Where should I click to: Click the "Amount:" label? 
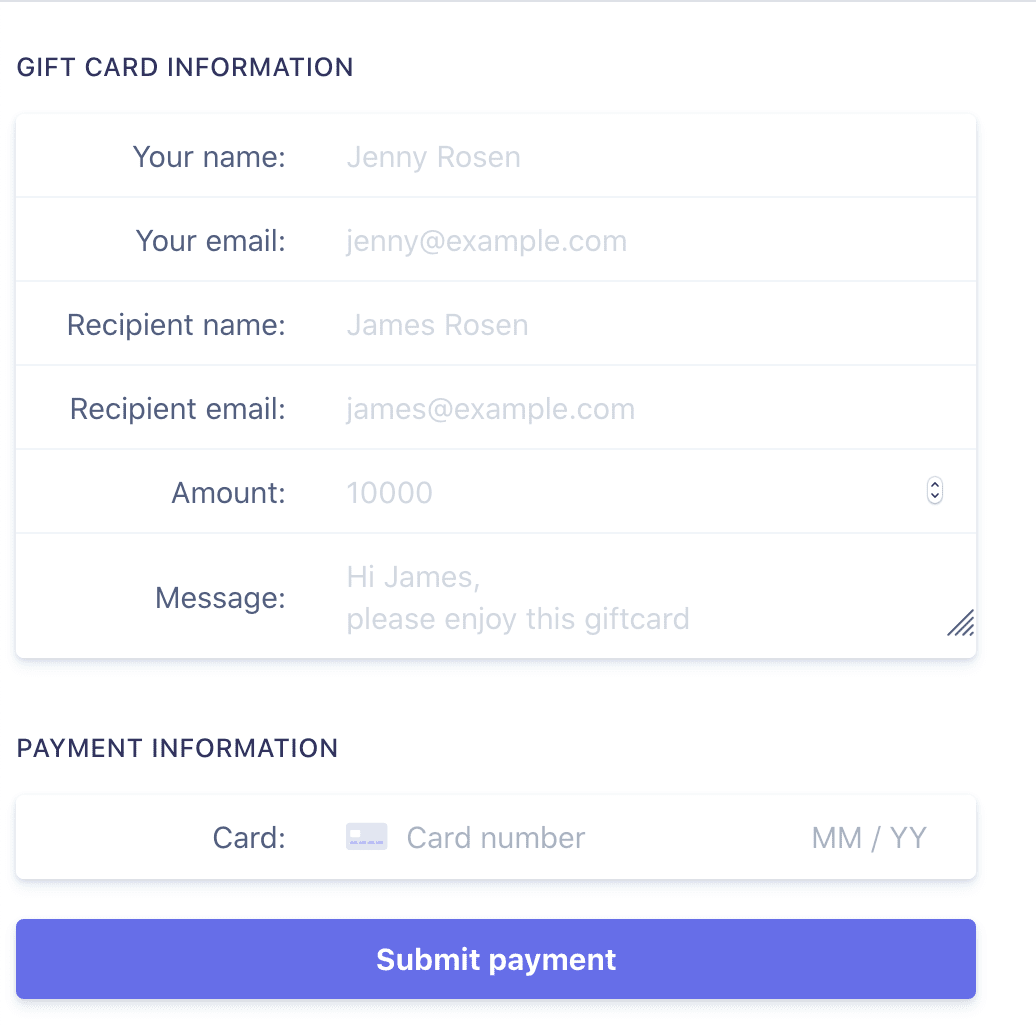pyautogui.click(x=228, y=492)
